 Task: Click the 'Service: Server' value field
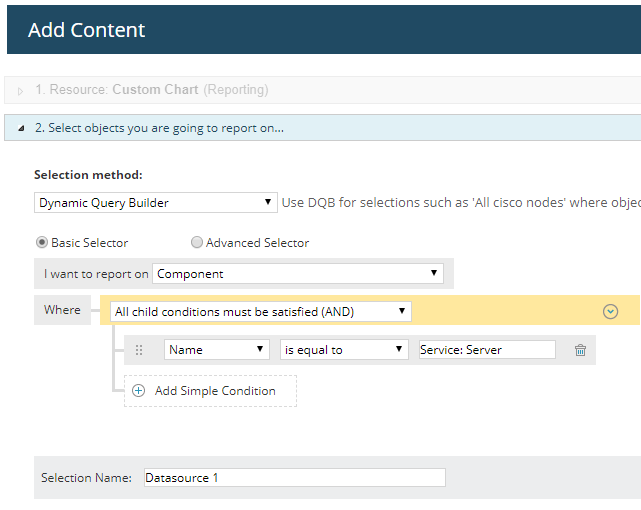click(x=487, y=350)
